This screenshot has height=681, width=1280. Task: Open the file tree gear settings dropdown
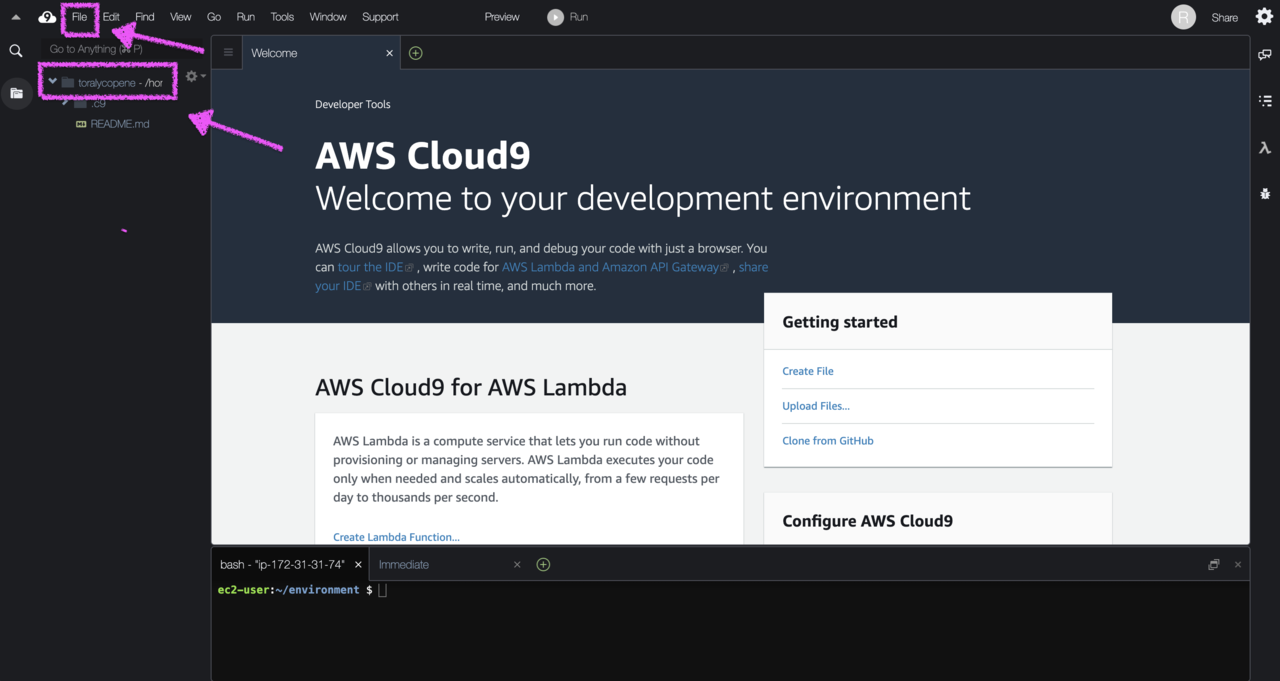tap(195, 76)
